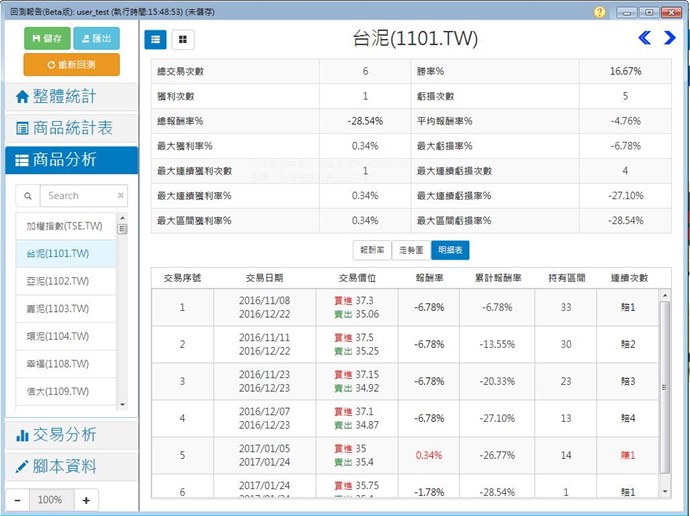Open the 腳本資料 section
The height and width of the screenshot is (516, 690).
(x=71, y=466)
